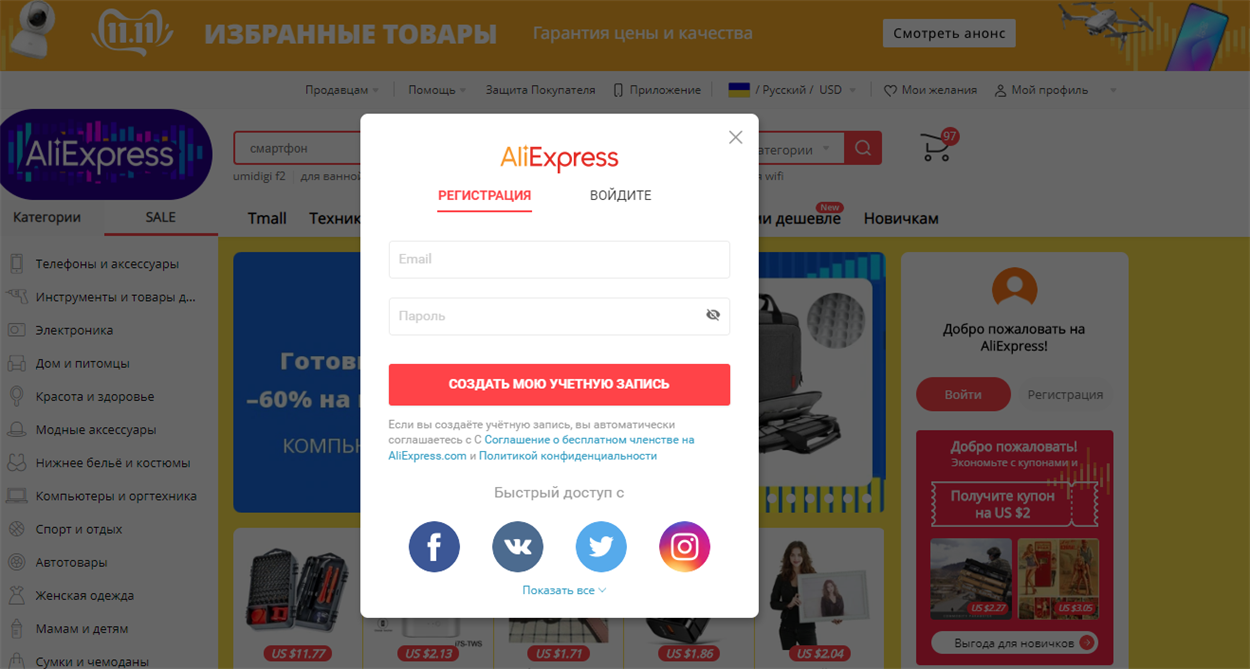Click the Email input field
The image size is (1250, 669).
tap(559, 259)
